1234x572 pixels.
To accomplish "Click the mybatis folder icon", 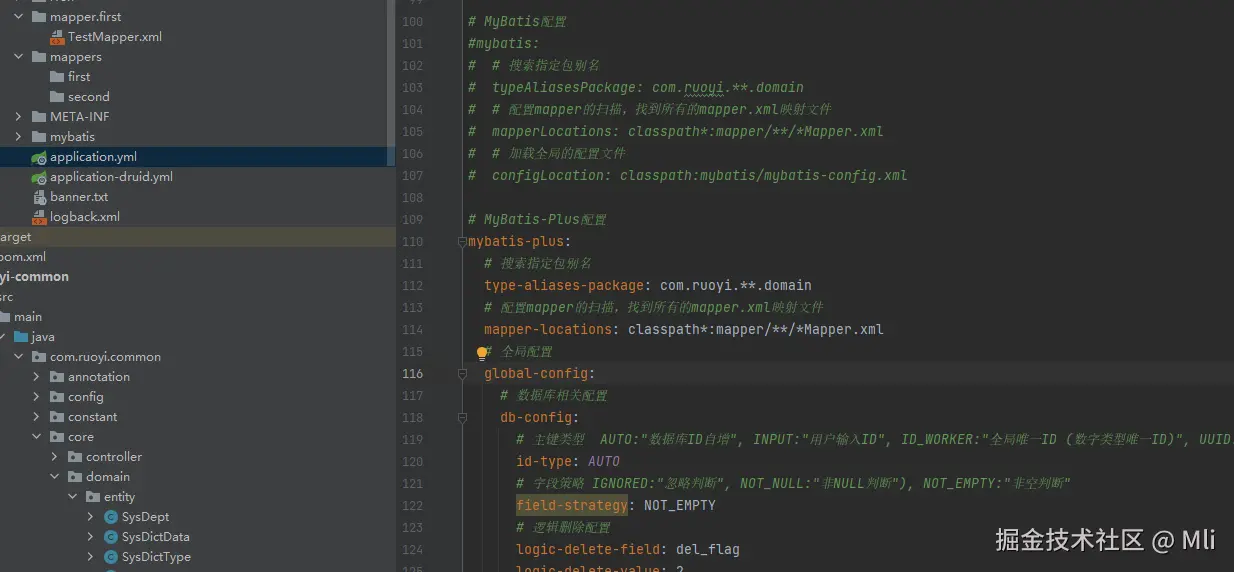I will [x=39, y=137].
